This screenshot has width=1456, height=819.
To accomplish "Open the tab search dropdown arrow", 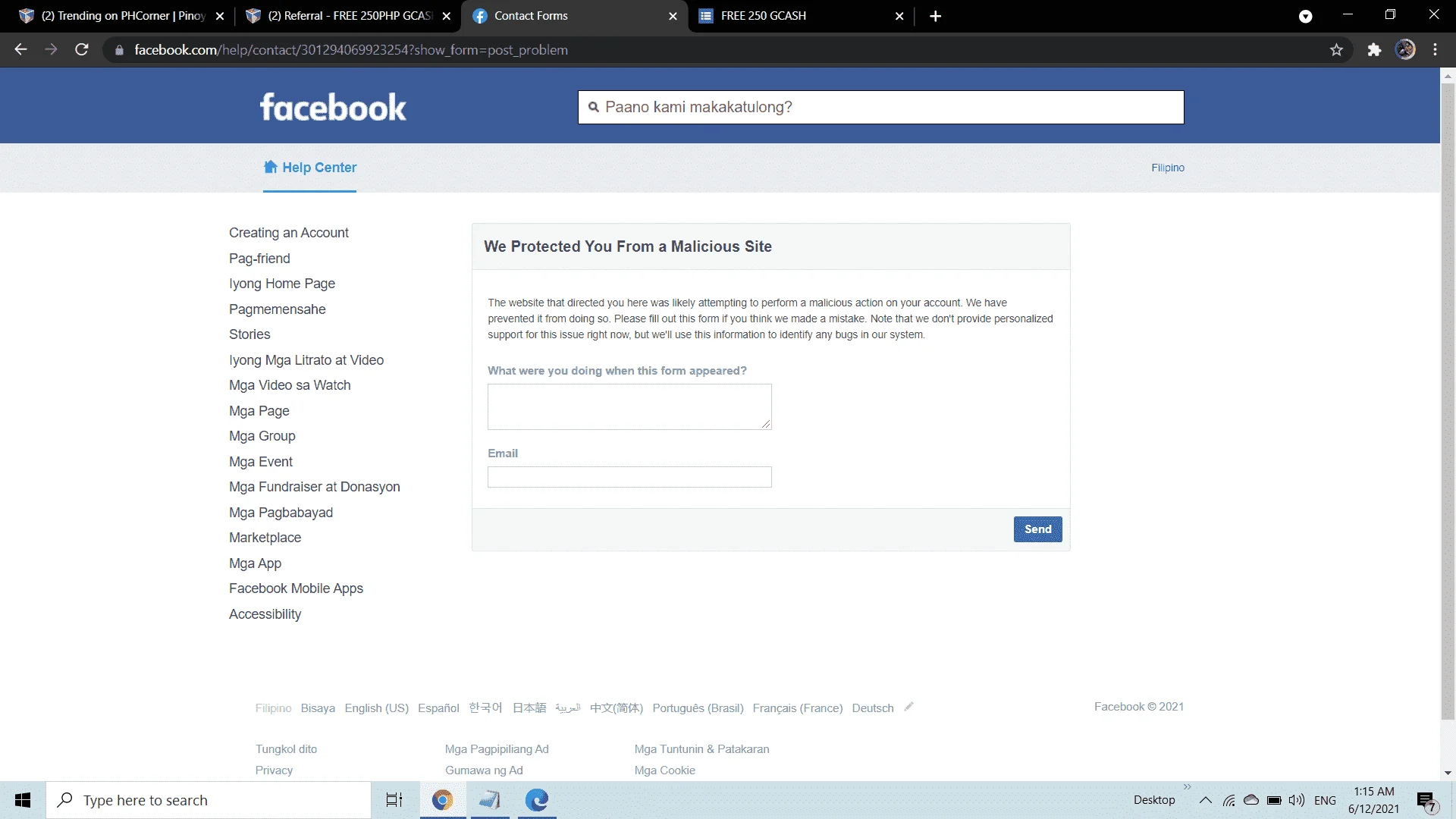I will (x=1305, y=16).
